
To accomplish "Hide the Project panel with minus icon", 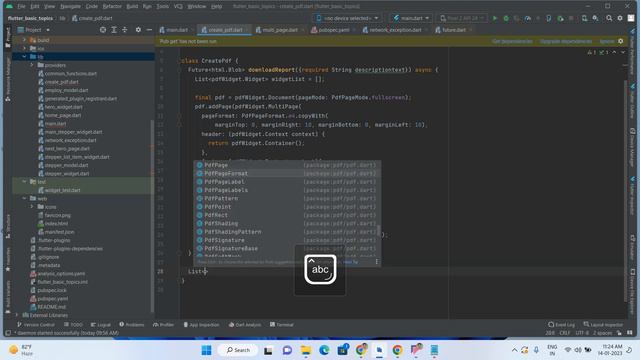I will (x=149, y=30).
